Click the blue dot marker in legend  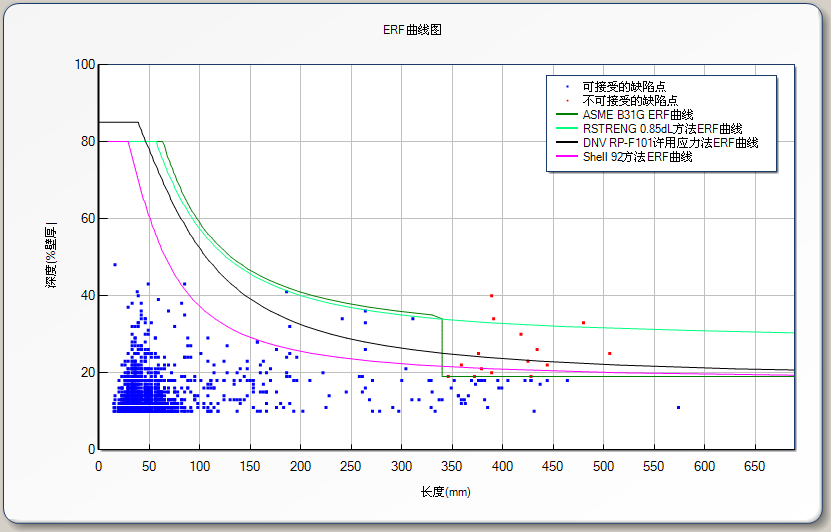pyautogui.click(x=567, y=87)
